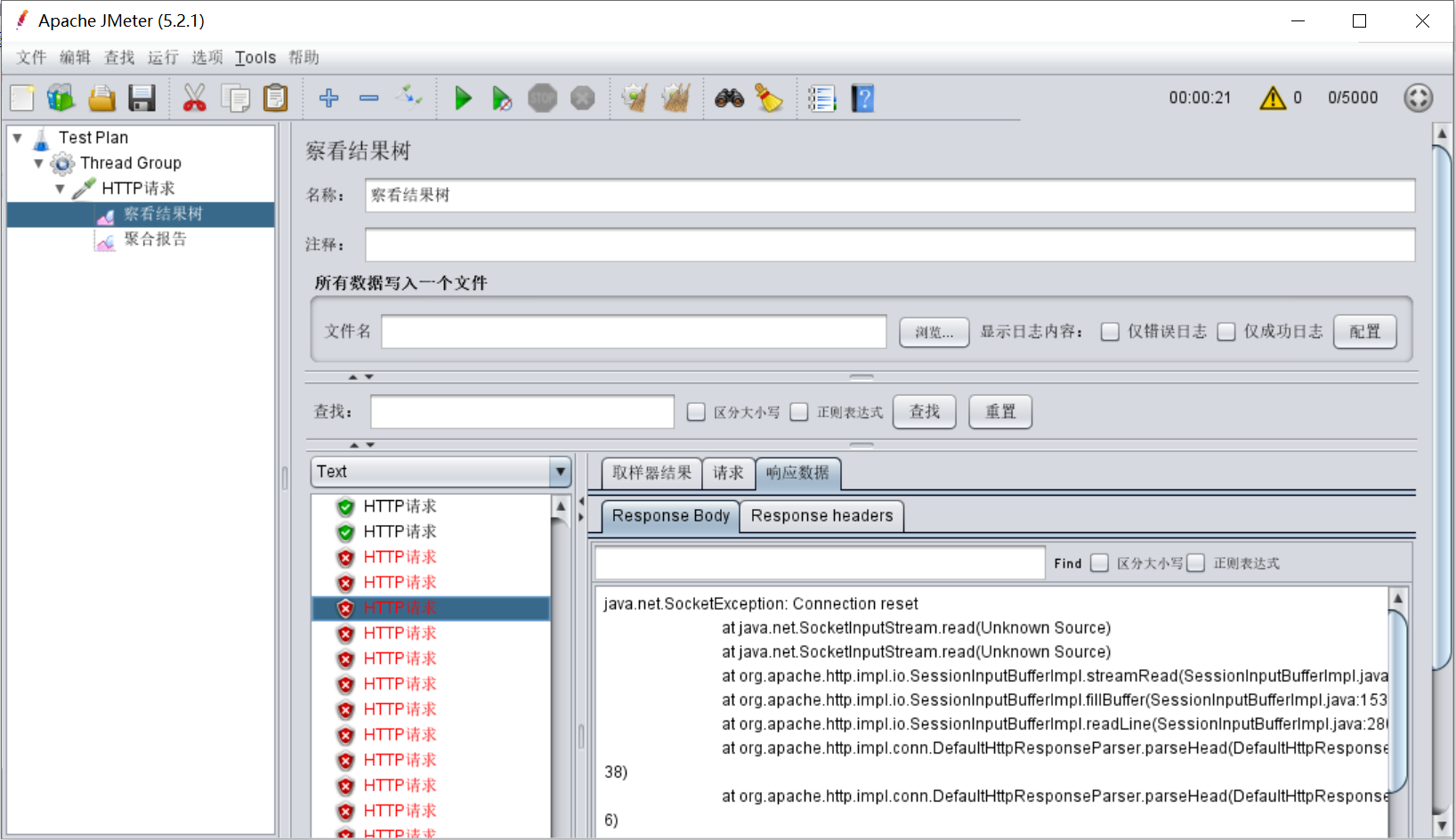Open the 帮助 menu
This screenshot has height=840, width=1456.
pos(303,58)
